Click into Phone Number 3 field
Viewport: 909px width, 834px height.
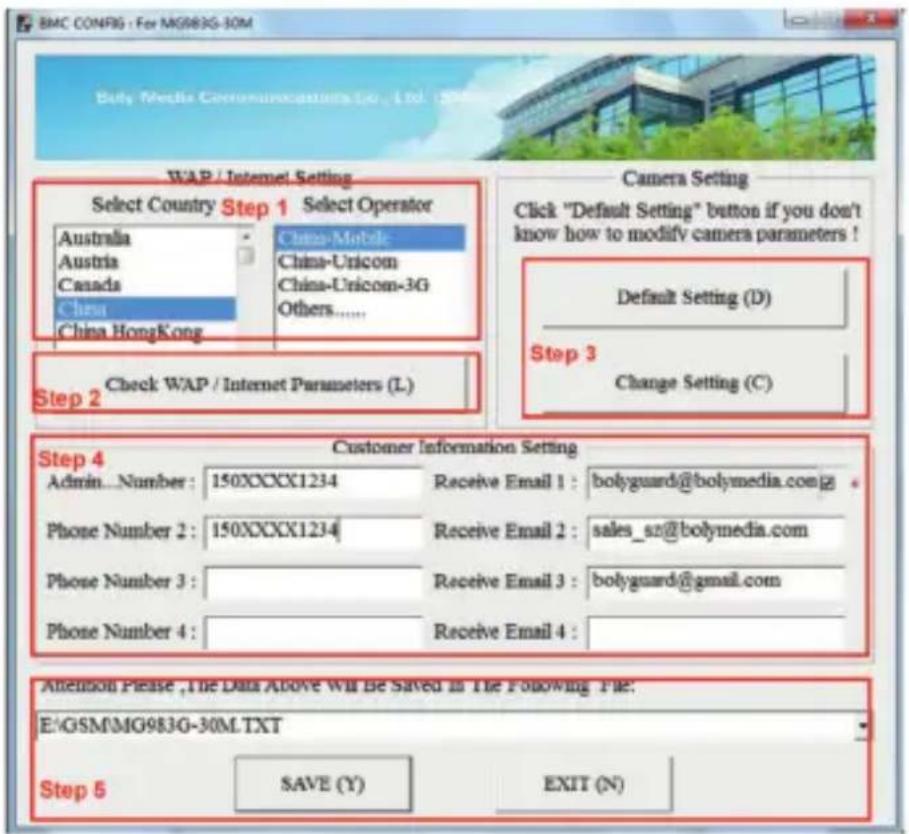point(314,582)
